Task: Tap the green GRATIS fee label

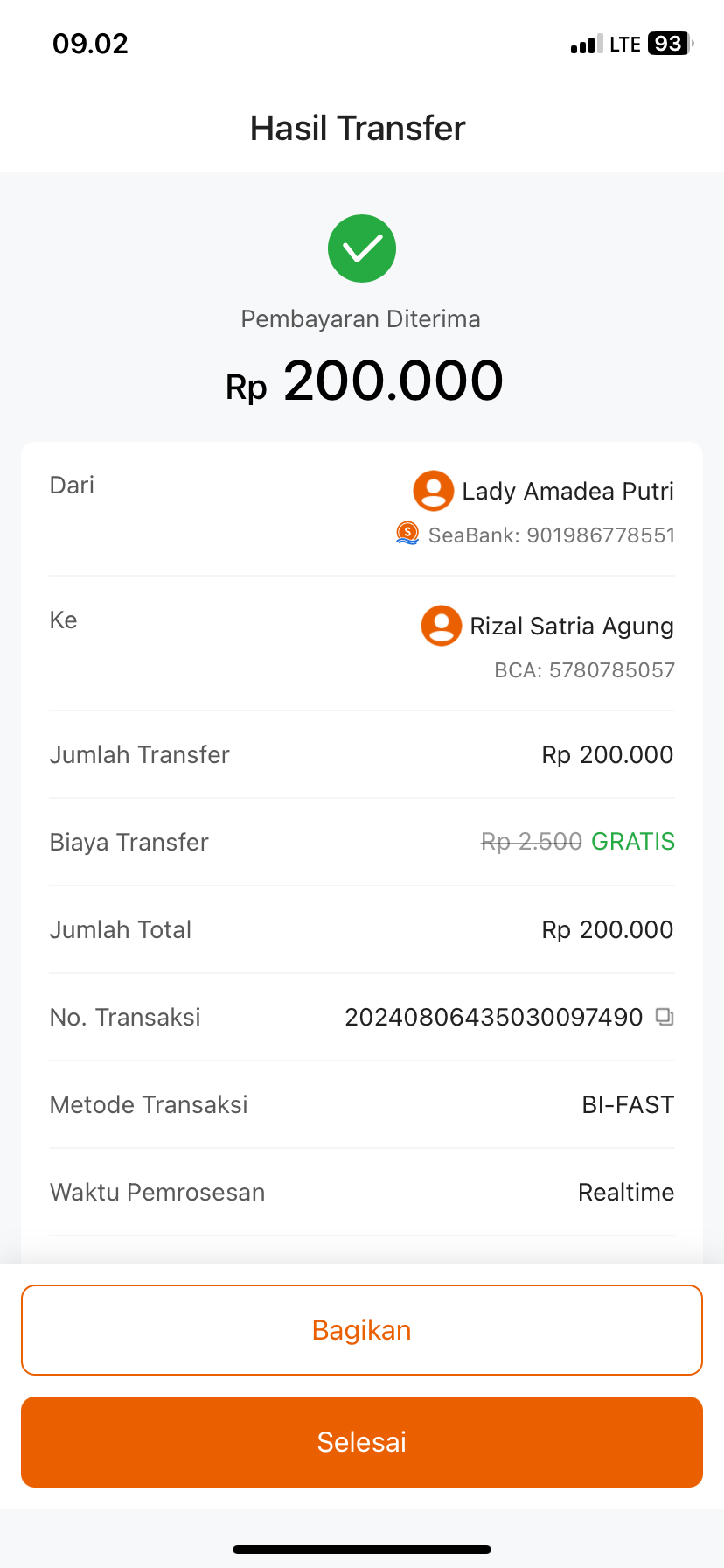Action: [x=633, y=842]
